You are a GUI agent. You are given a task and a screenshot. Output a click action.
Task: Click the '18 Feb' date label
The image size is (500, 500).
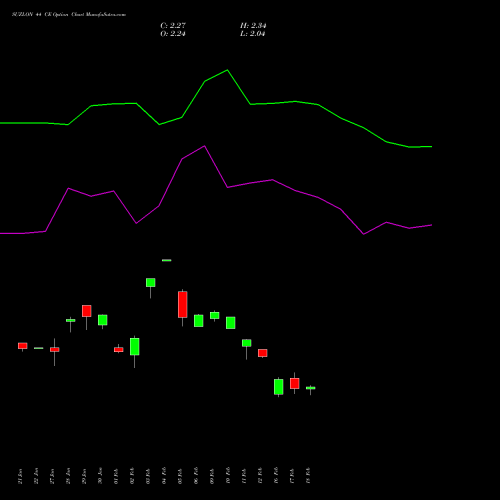click(308, 476)
